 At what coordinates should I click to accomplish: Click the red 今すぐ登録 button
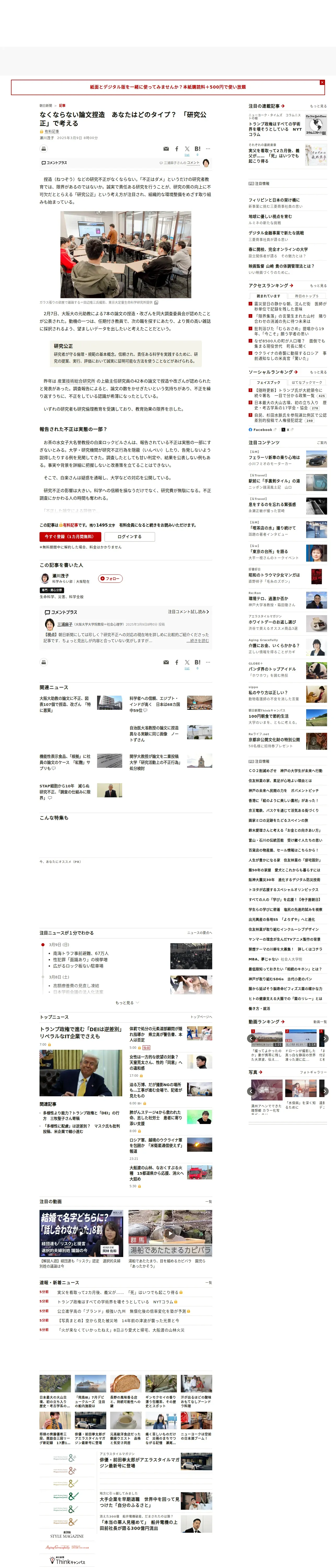[x=70, y=536]
